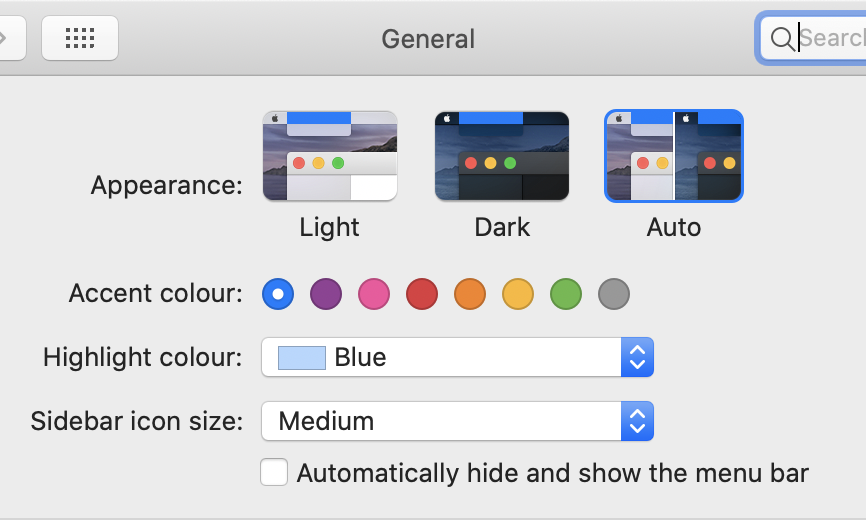Click the Highlight colour dropdown arrows

click(637, 357)
